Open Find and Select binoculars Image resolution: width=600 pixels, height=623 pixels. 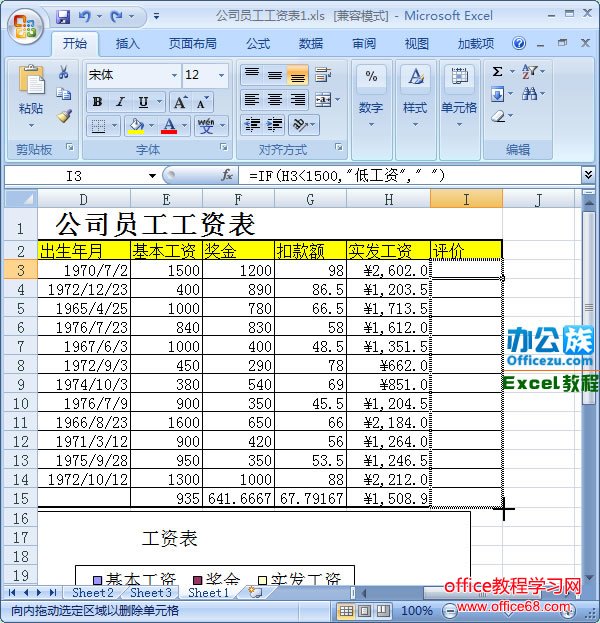click(x=529, y=94)
